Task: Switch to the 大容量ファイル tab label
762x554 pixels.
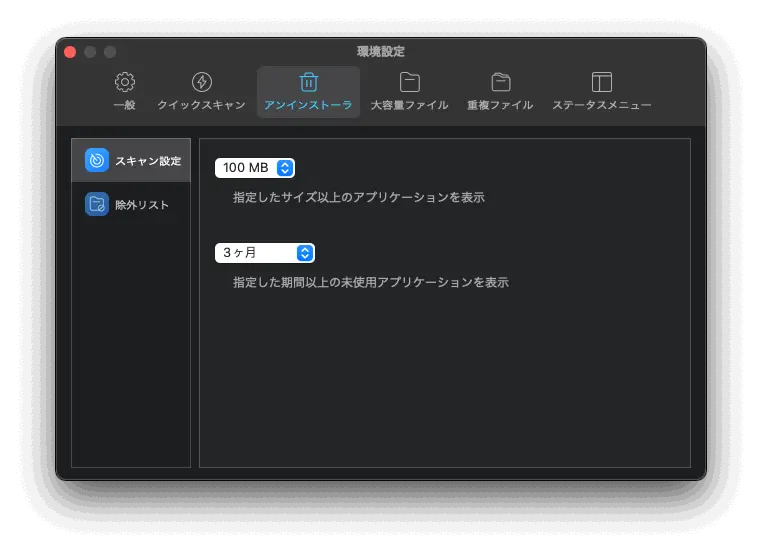Action: [x=410, y=105]
